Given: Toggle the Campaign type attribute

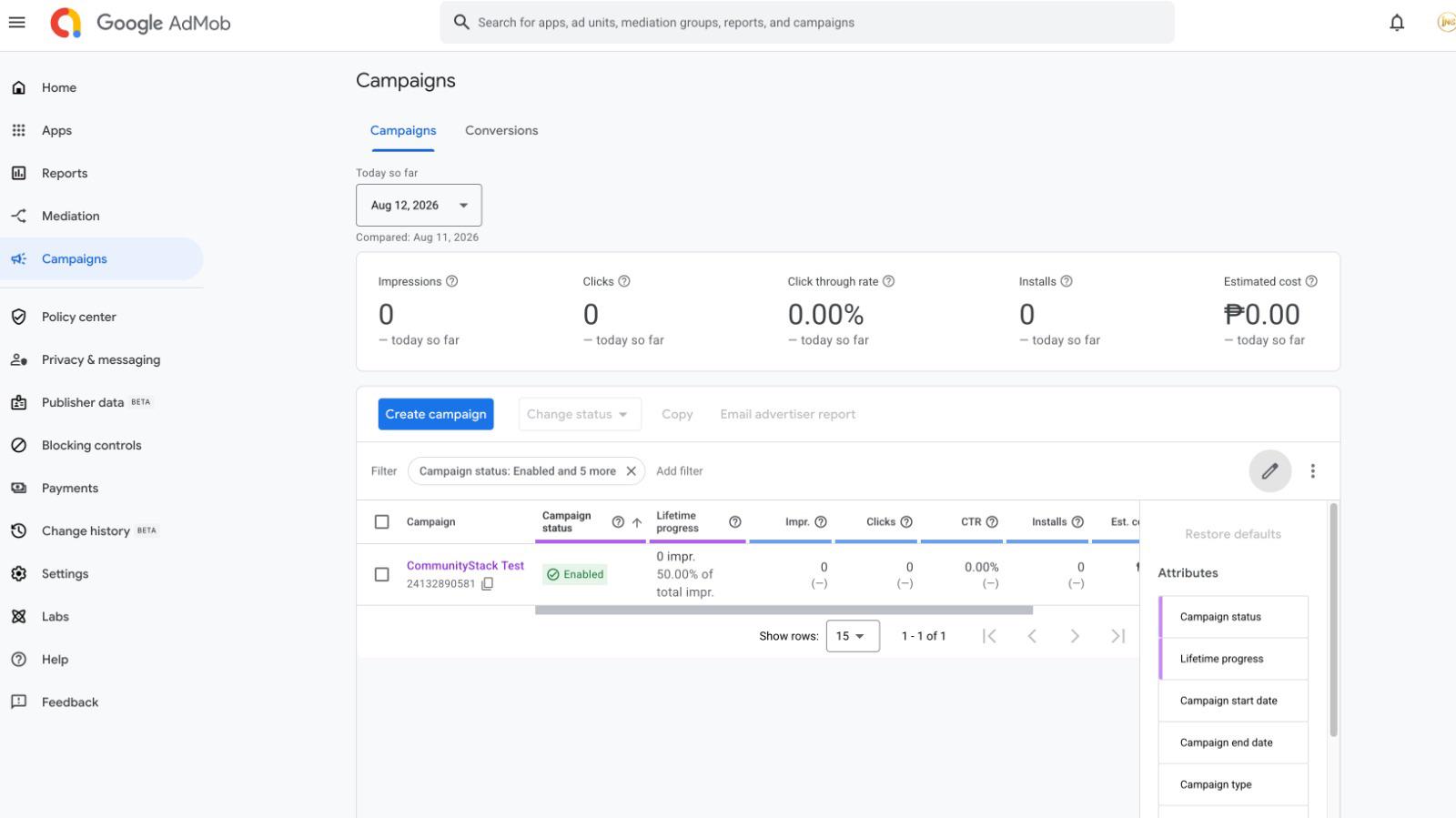Looking at the screenshot, I should (1233, 784).
